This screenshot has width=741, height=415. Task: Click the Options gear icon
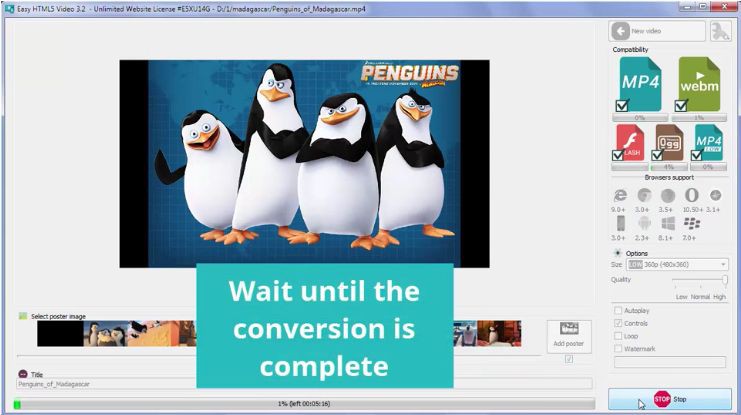pyautogui.click(x=617, y=253)
